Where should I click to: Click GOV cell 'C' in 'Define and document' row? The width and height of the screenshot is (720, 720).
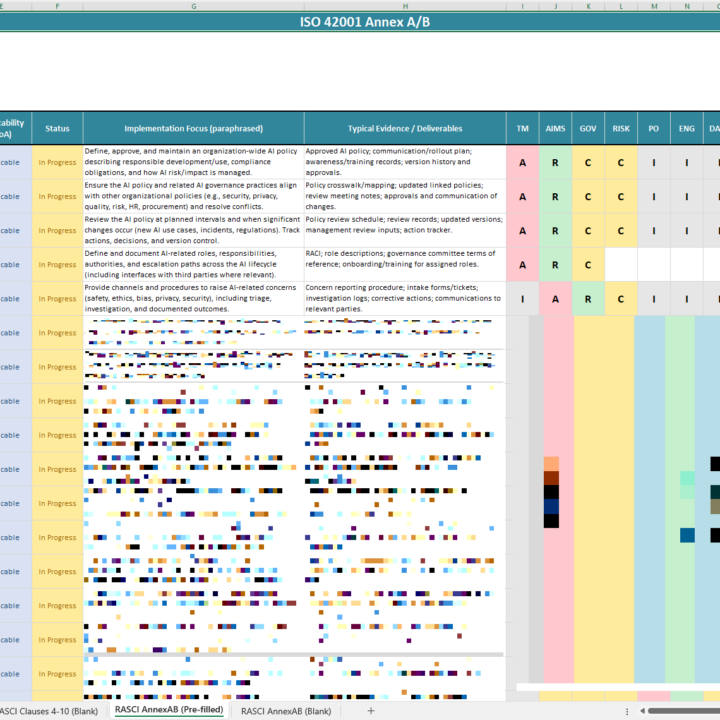coord(588,265)
